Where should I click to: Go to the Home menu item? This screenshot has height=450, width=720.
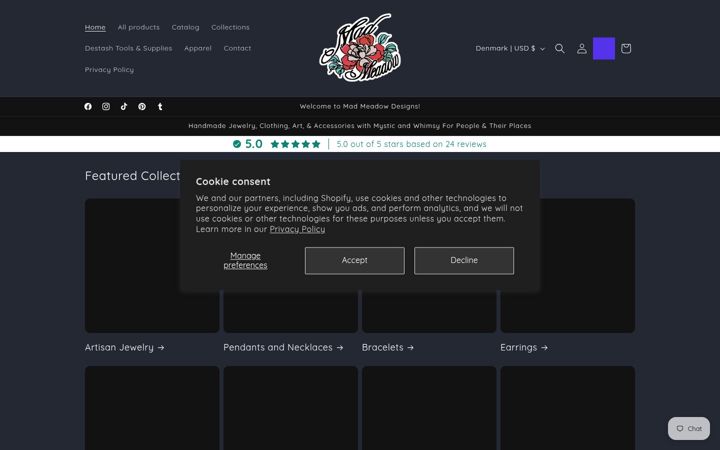[95, 27]
